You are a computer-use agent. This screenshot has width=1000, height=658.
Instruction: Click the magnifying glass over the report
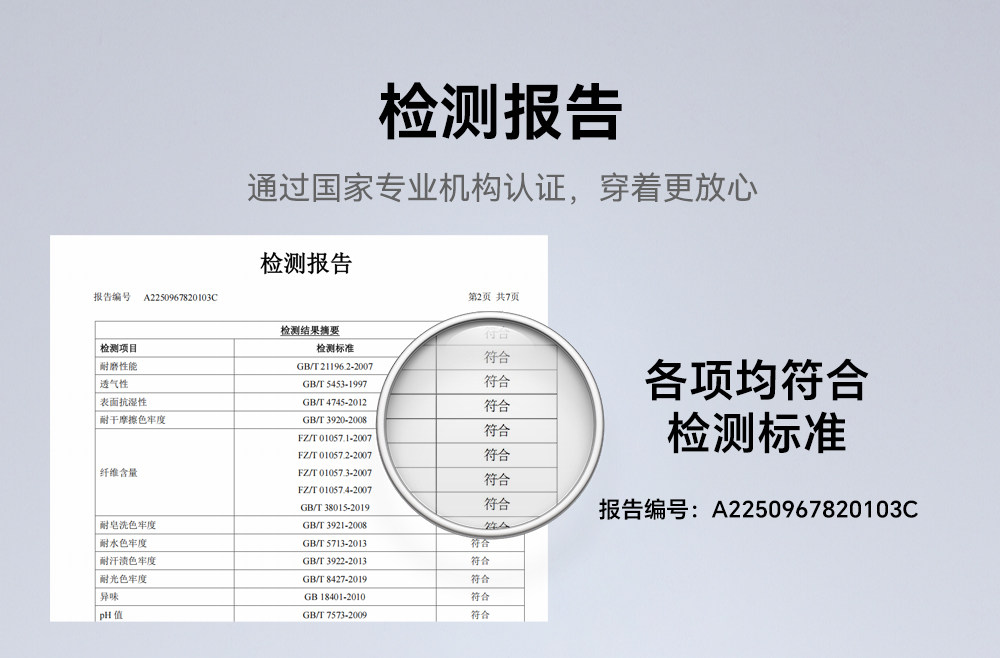coord(496,430)
